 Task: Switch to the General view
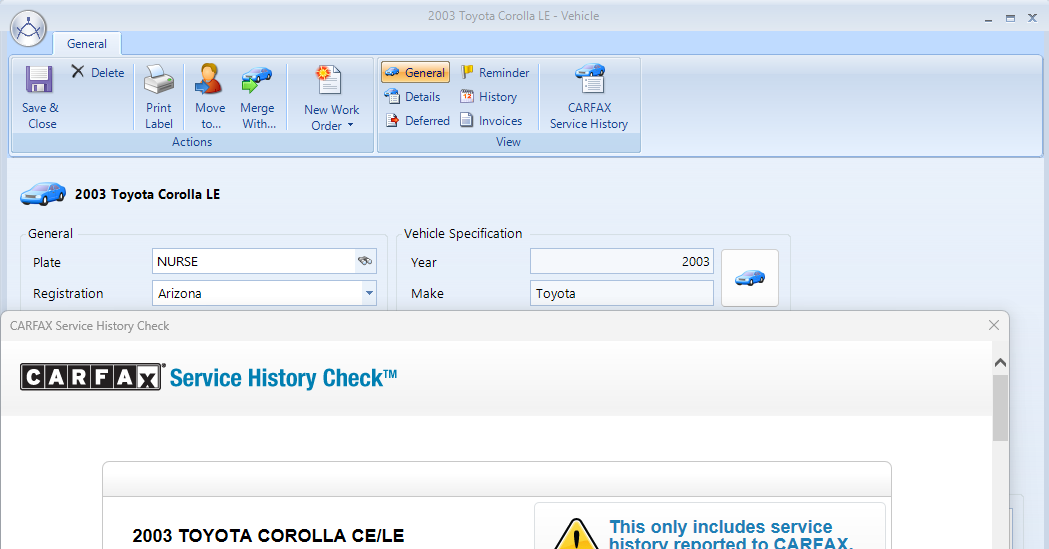[x=415, y=72]
